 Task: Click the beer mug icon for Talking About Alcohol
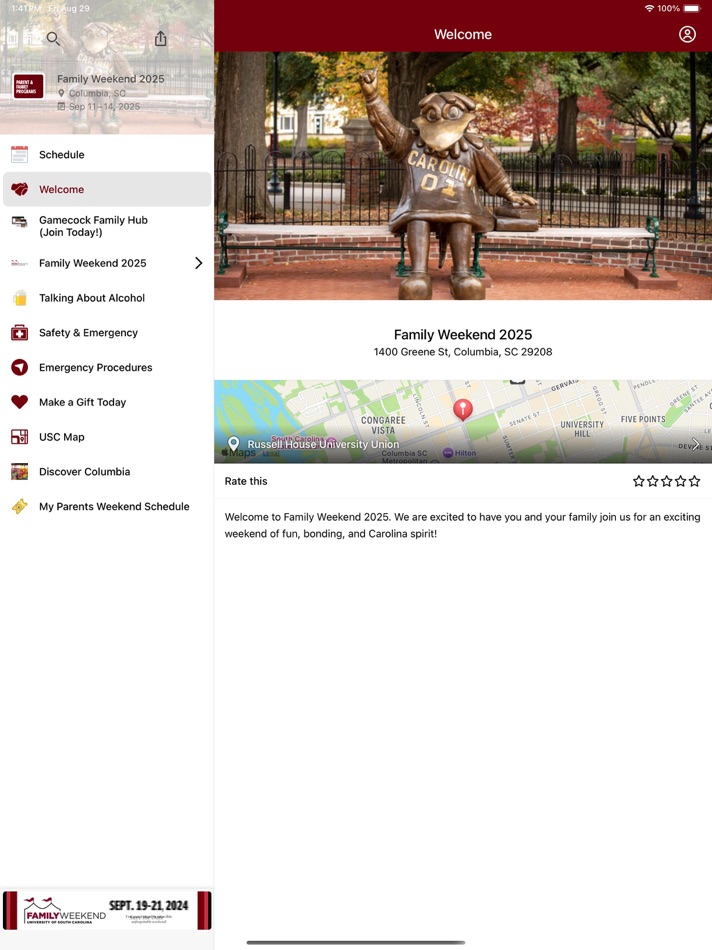point(19,298)
